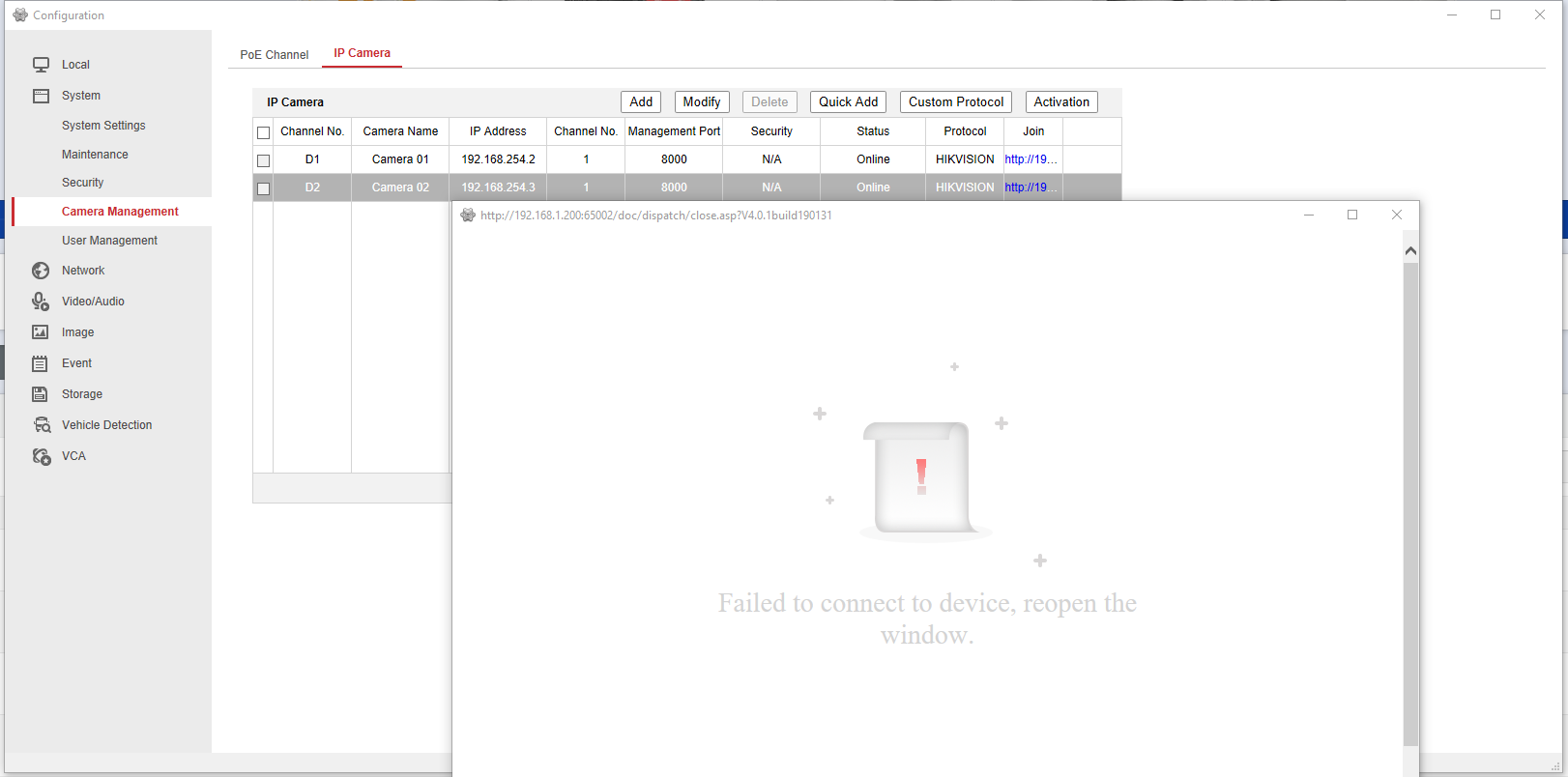Toggle the select-all checkbox in table header

click(263, 132)
